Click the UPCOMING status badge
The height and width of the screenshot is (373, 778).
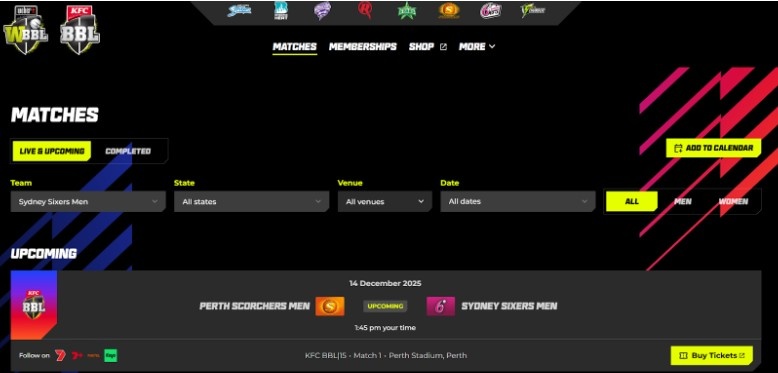tap(385, 306)
